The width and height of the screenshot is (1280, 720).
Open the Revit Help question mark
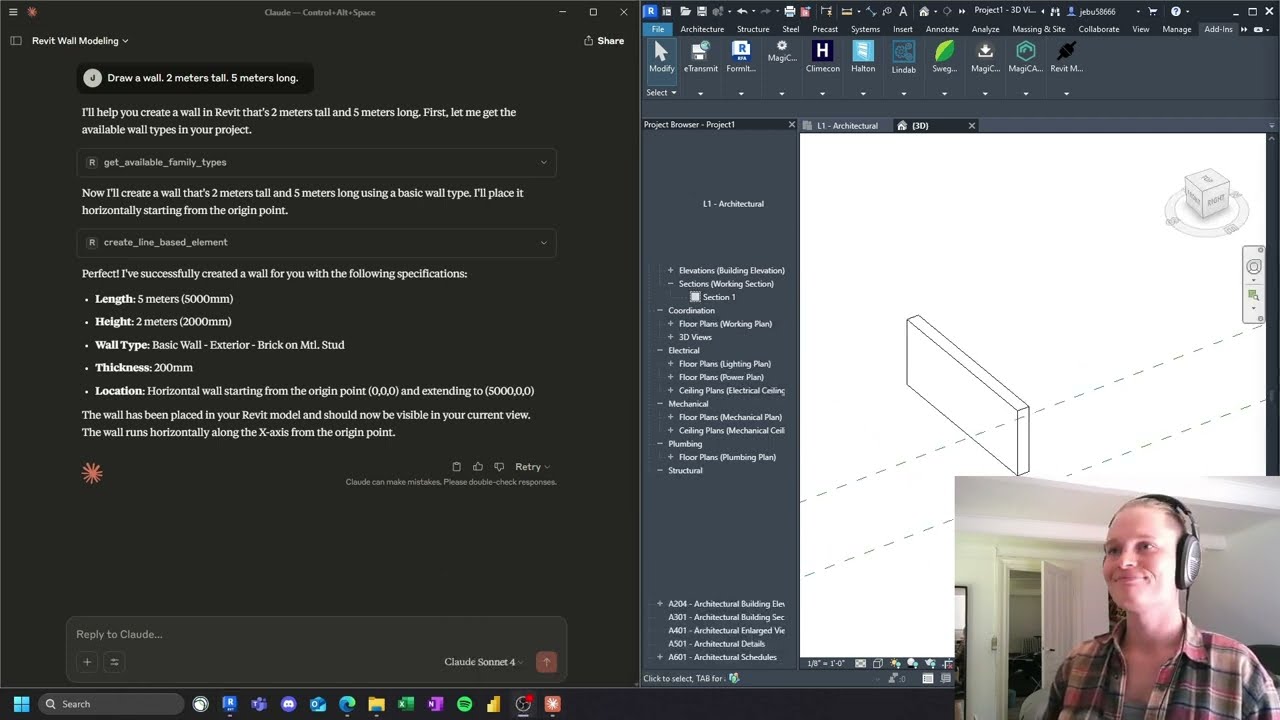[x=1175, y=11]
